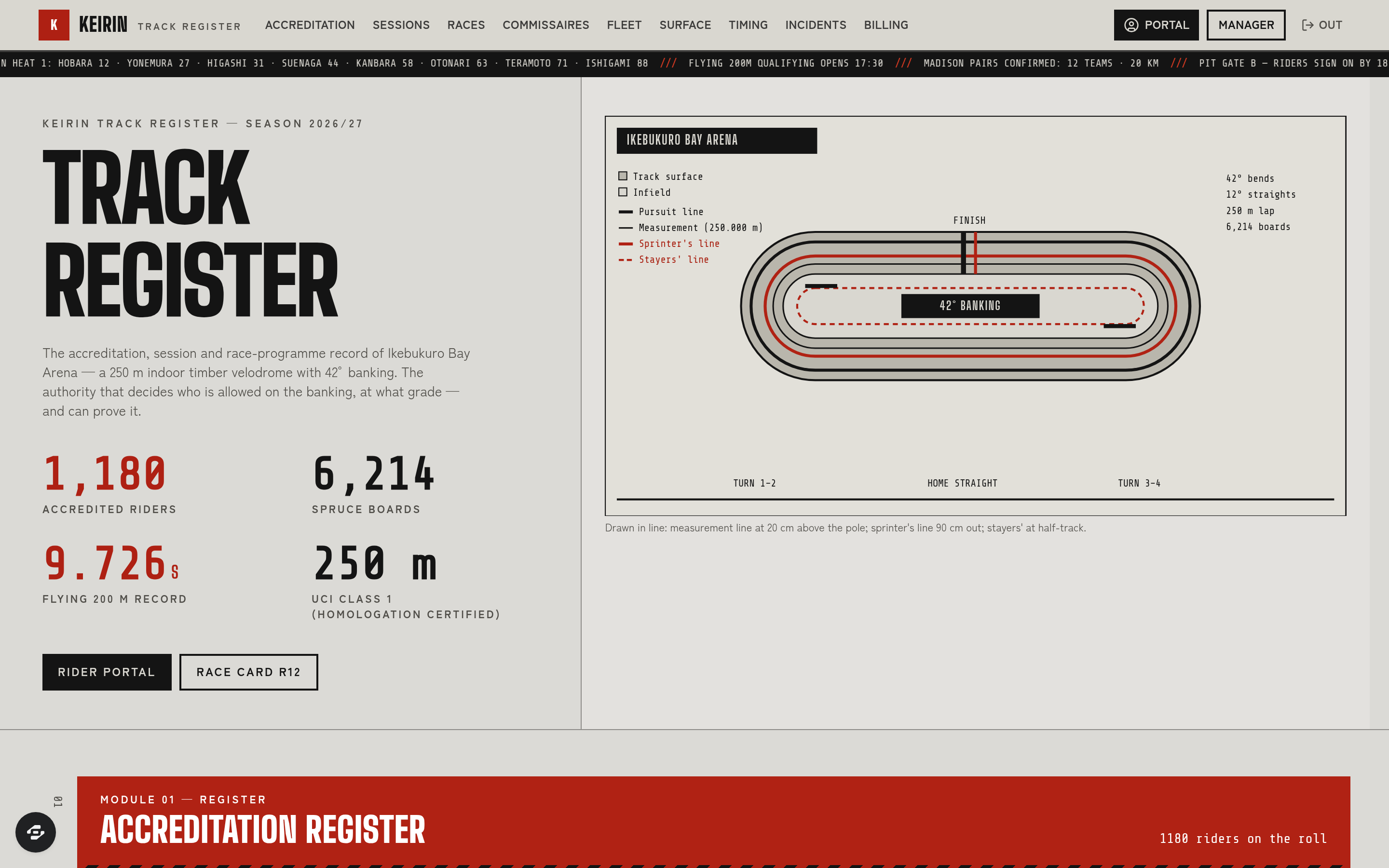Open the Timing section

pyautogui.click(x=748, y=25)
